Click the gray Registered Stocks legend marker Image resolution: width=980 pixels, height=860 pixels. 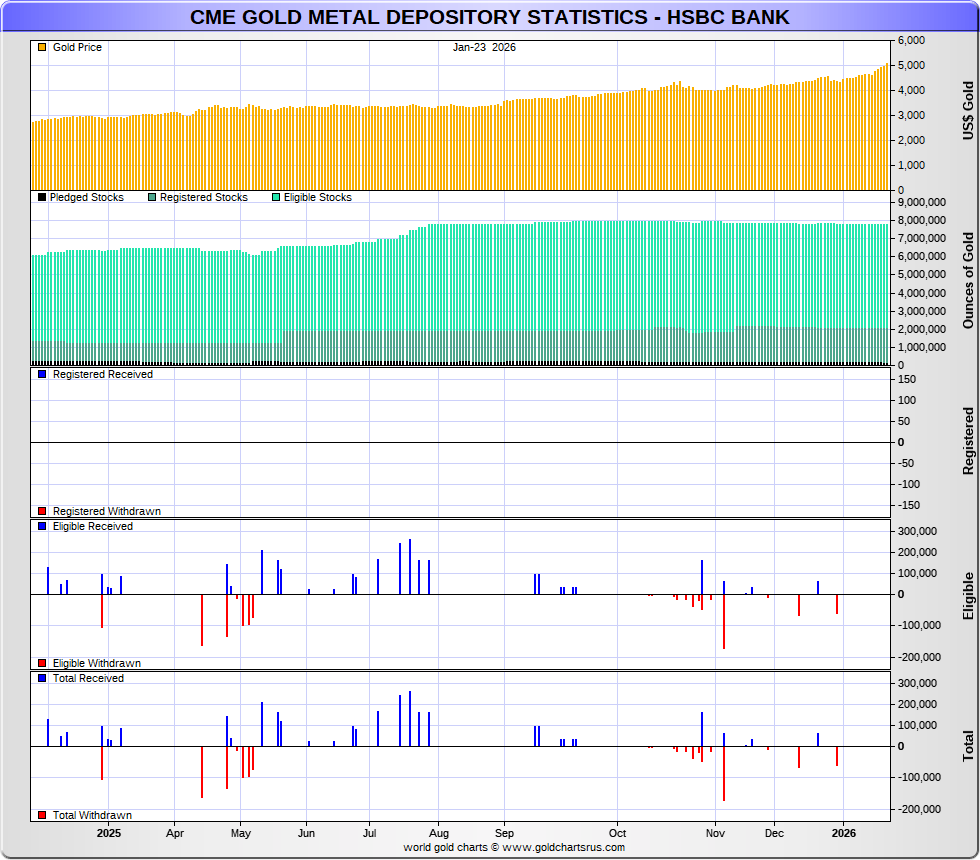click(151, 198)
